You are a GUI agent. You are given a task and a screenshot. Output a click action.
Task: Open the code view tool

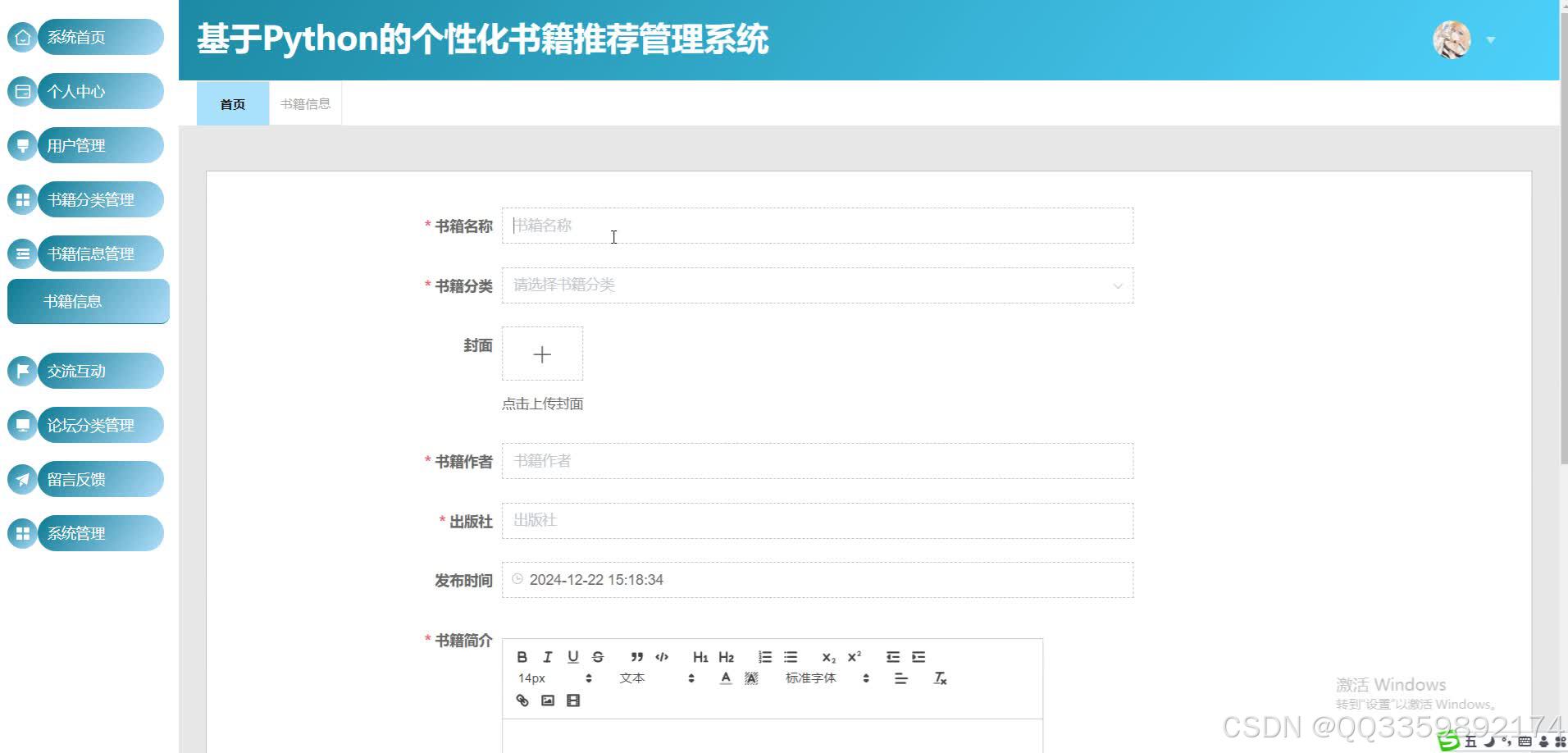[x=661, y=656]
